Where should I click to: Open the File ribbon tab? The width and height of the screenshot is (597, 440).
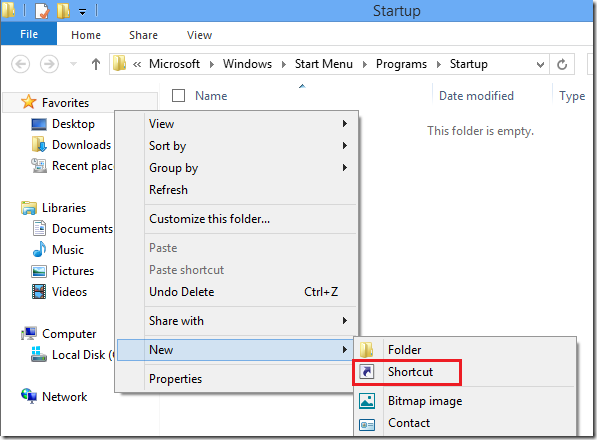tap(29, 34)
